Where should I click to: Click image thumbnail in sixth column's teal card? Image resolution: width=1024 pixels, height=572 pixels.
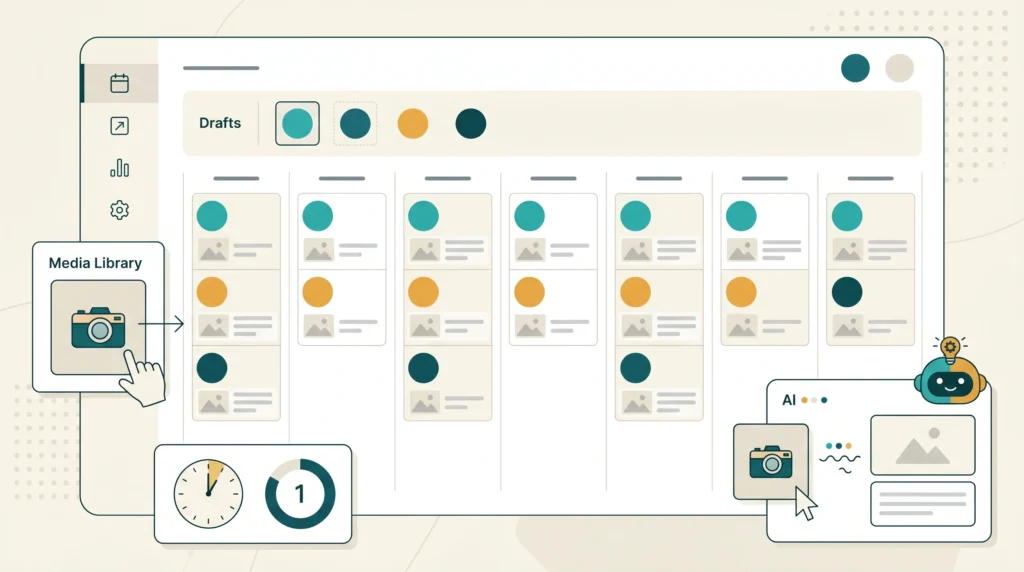point(742,250)
